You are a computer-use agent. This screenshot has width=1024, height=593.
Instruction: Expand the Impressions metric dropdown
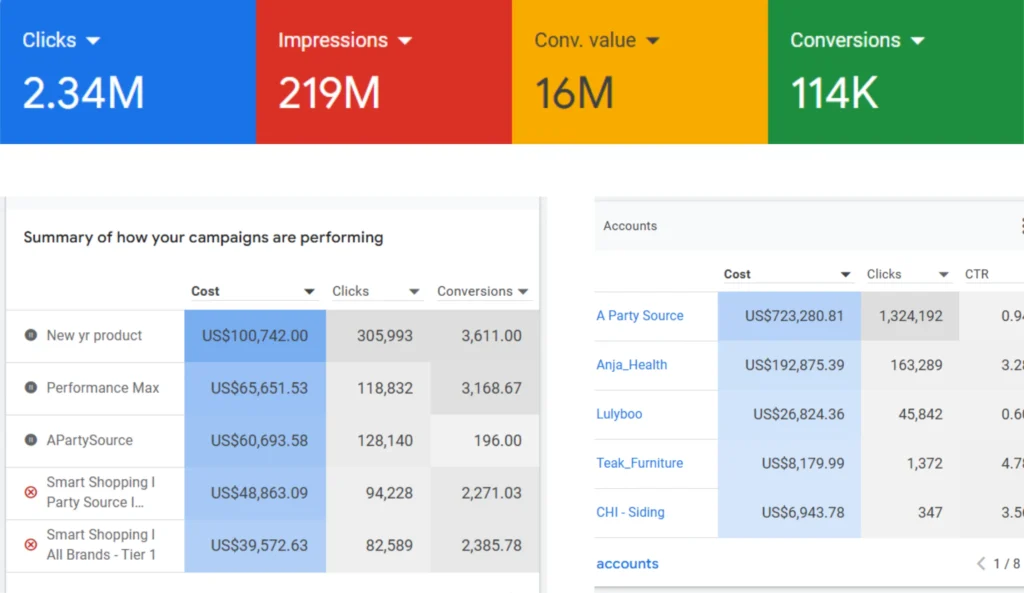pyautogui.click(x=405, y=41)
